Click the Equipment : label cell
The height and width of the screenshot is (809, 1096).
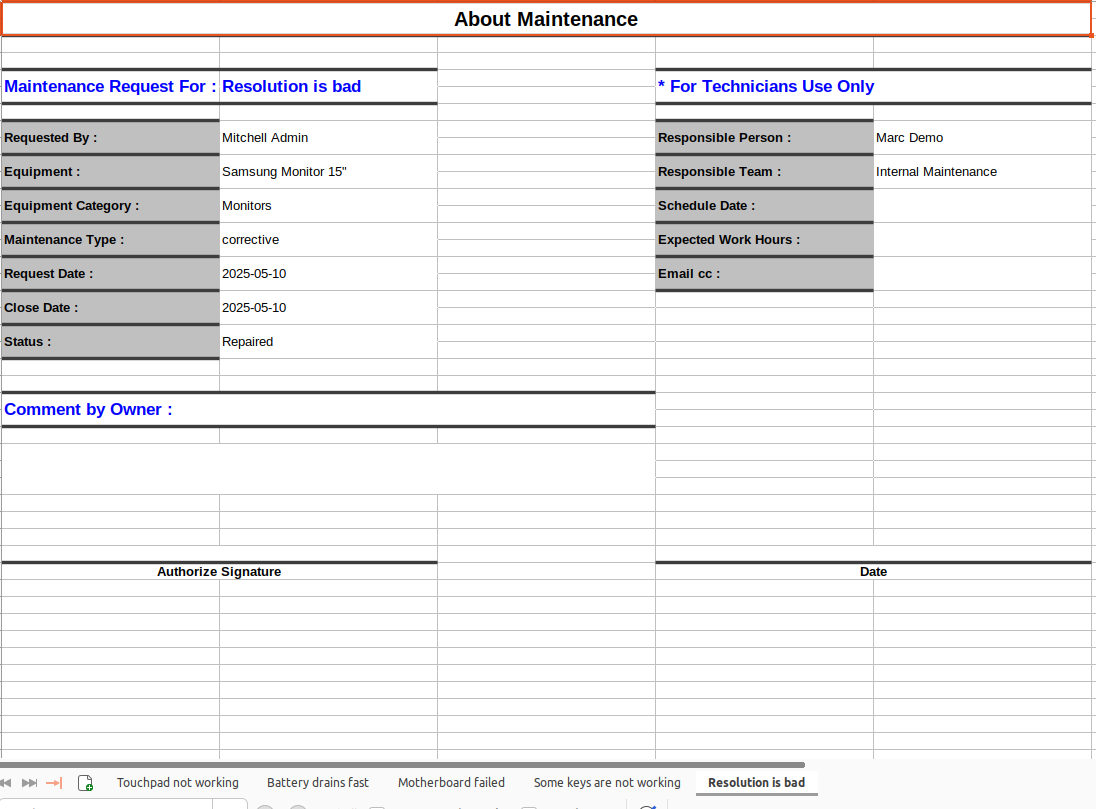[x=110, y=172]
